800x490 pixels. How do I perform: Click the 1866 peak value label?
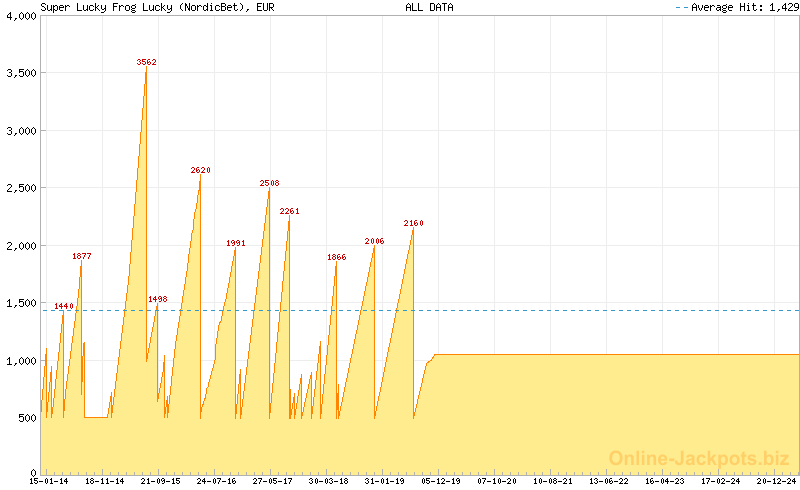coord(337,257)
